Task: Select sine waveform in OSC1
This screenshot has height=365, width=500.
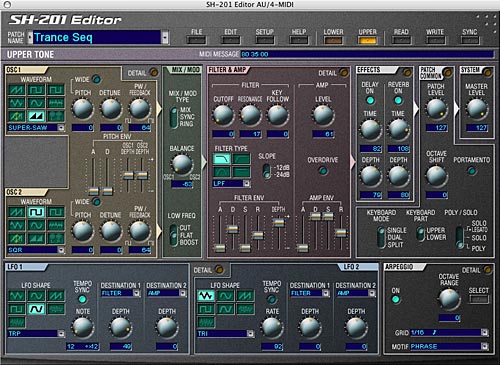Action: (x=36, y=103)
